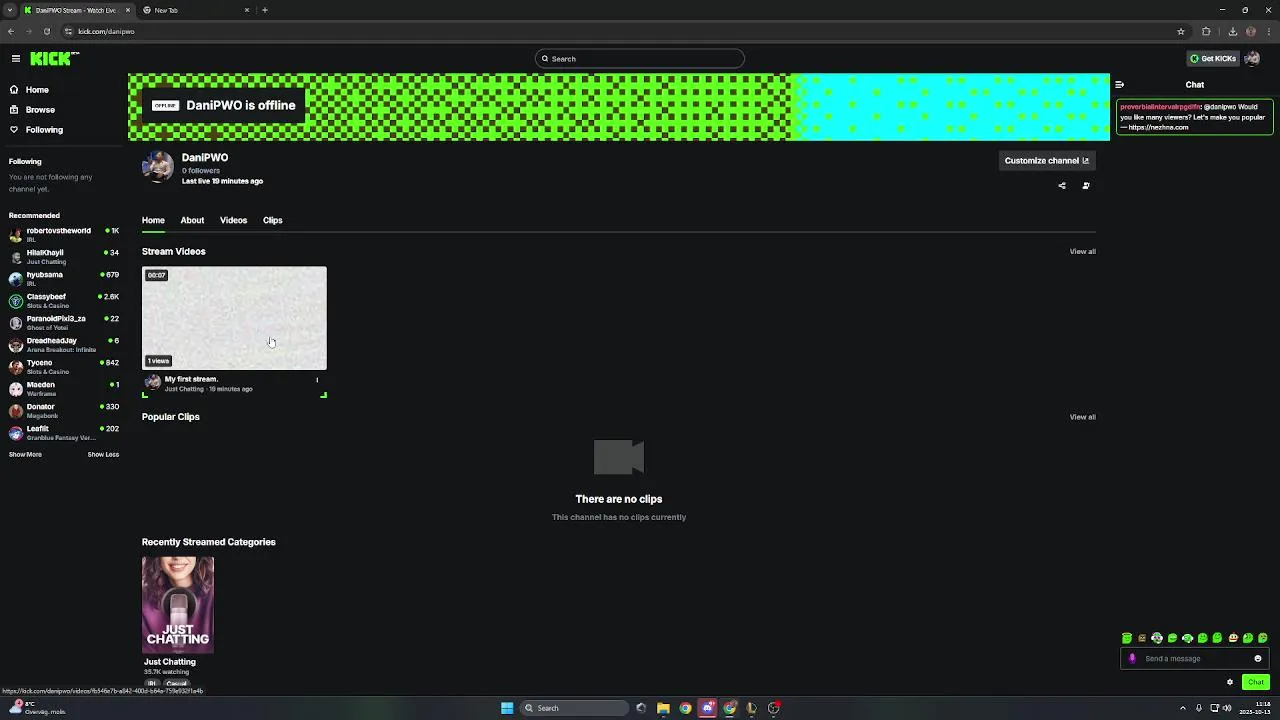1280x720 pixels.
Task: Open recommended channel Tyceno
Action: 63,367
